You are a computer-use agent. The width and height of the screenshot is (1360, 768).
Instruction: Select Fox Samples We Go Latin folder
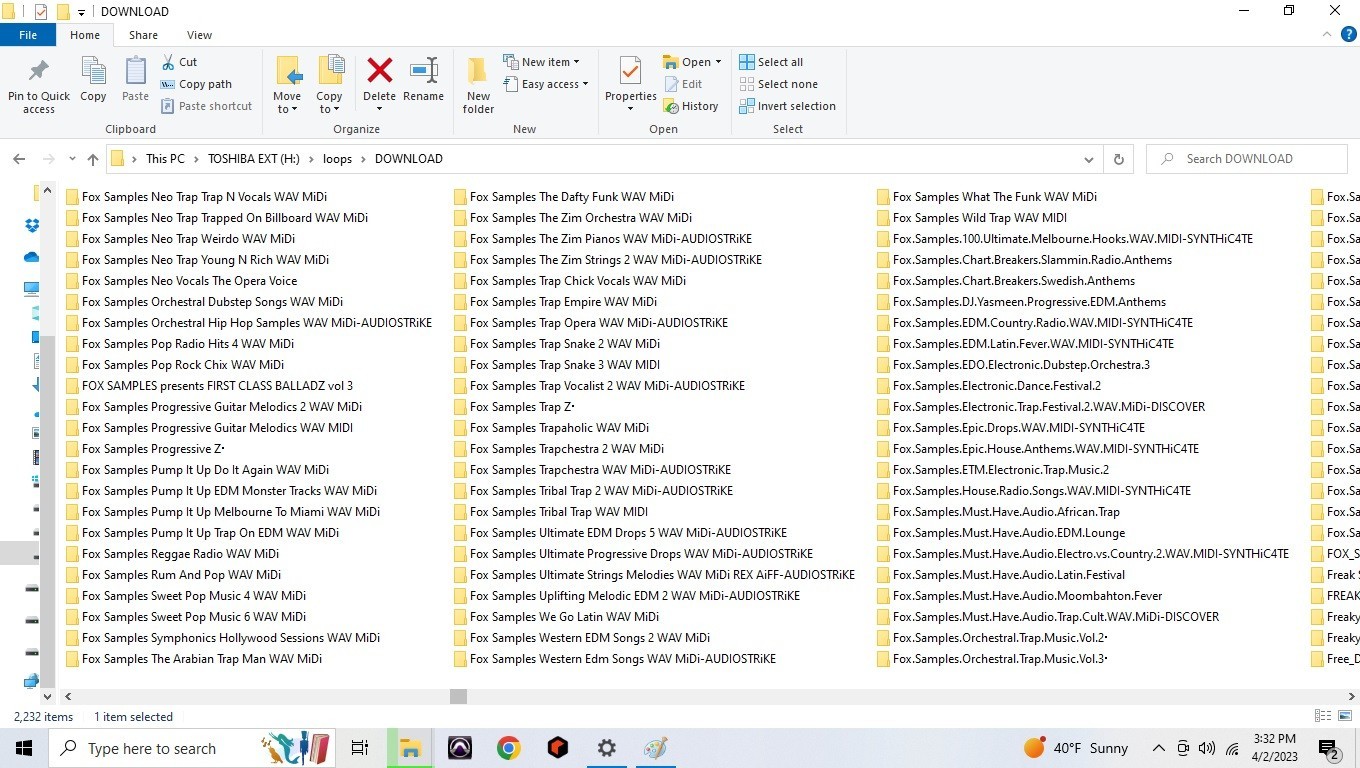coord(556,617)
